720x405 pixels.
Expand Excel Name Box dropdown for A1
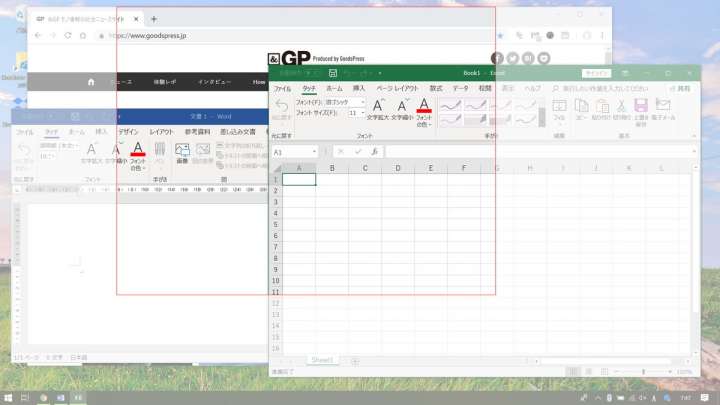tap(314, 152)
